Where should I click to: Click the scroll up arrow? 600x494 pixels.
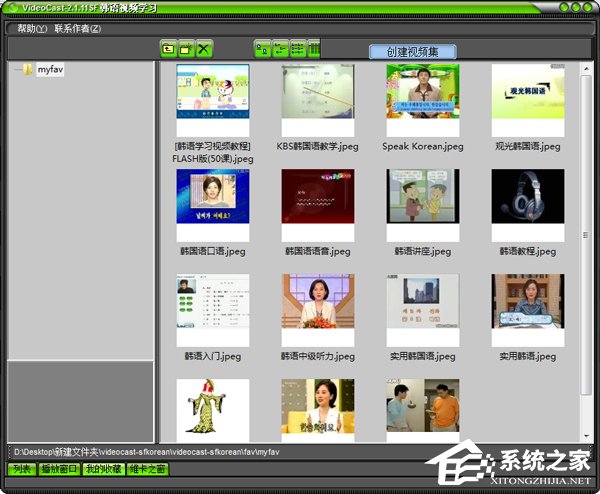click(x=586, y=69)
